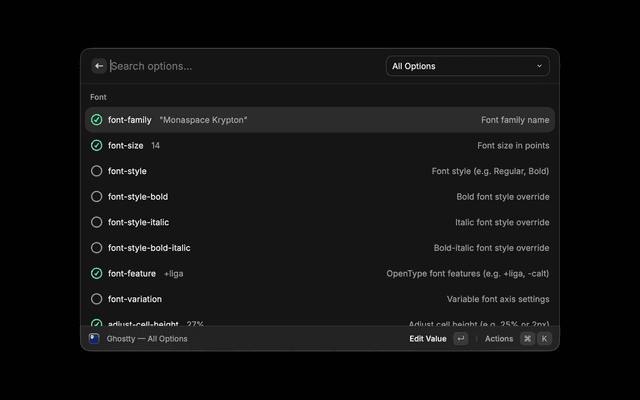640x400 pixels.
Task: Focus the Search options input field
Action: (x=240, y=66)
